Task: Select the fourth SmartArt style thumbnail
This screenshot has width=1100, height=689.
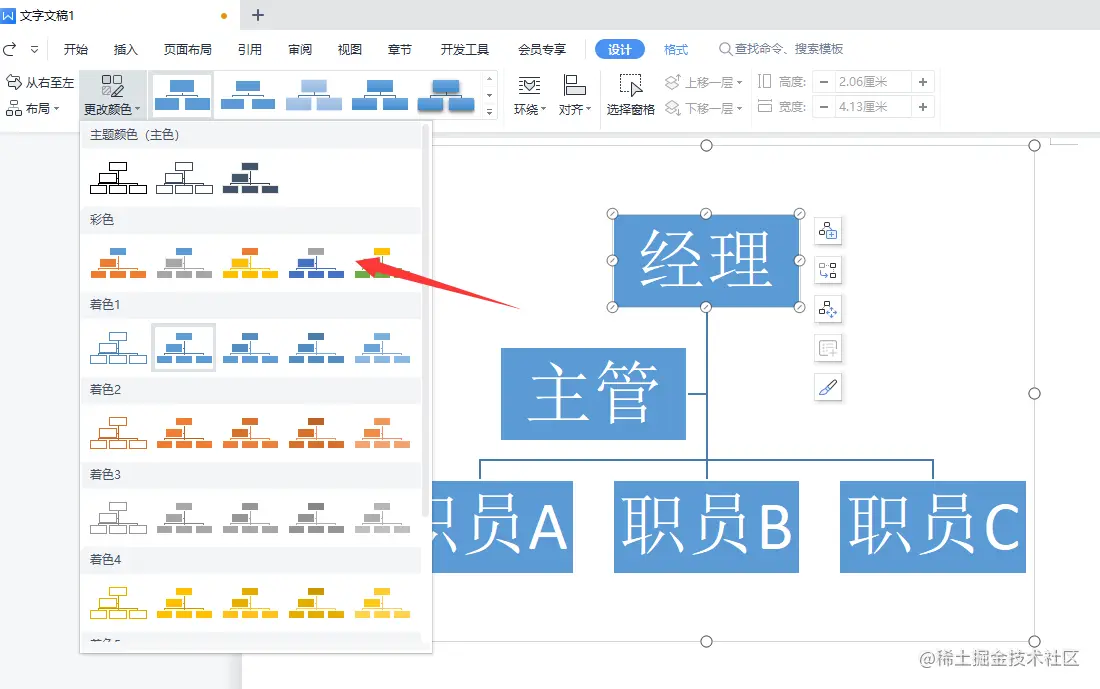Action: click(380, 95)
